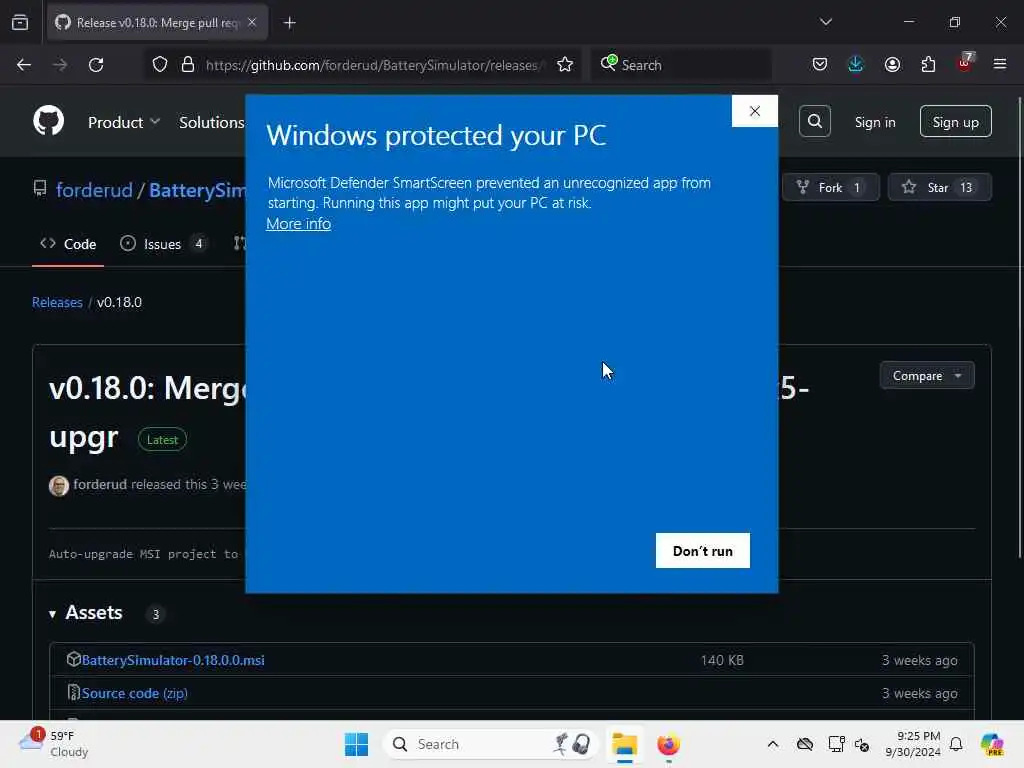Close the SmartScreen dialog with the X

coord(754,111)
